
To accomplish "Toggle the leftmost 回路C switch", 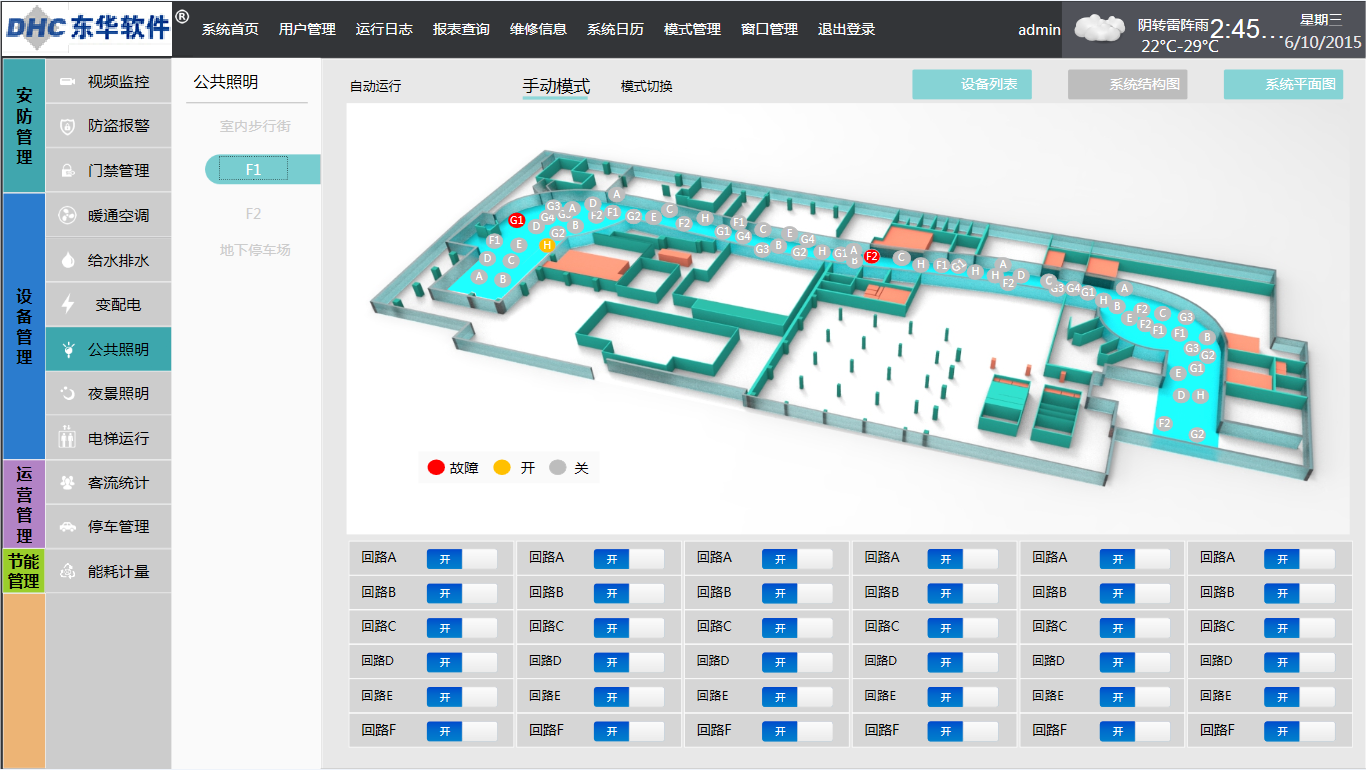I will coord(461,628).
